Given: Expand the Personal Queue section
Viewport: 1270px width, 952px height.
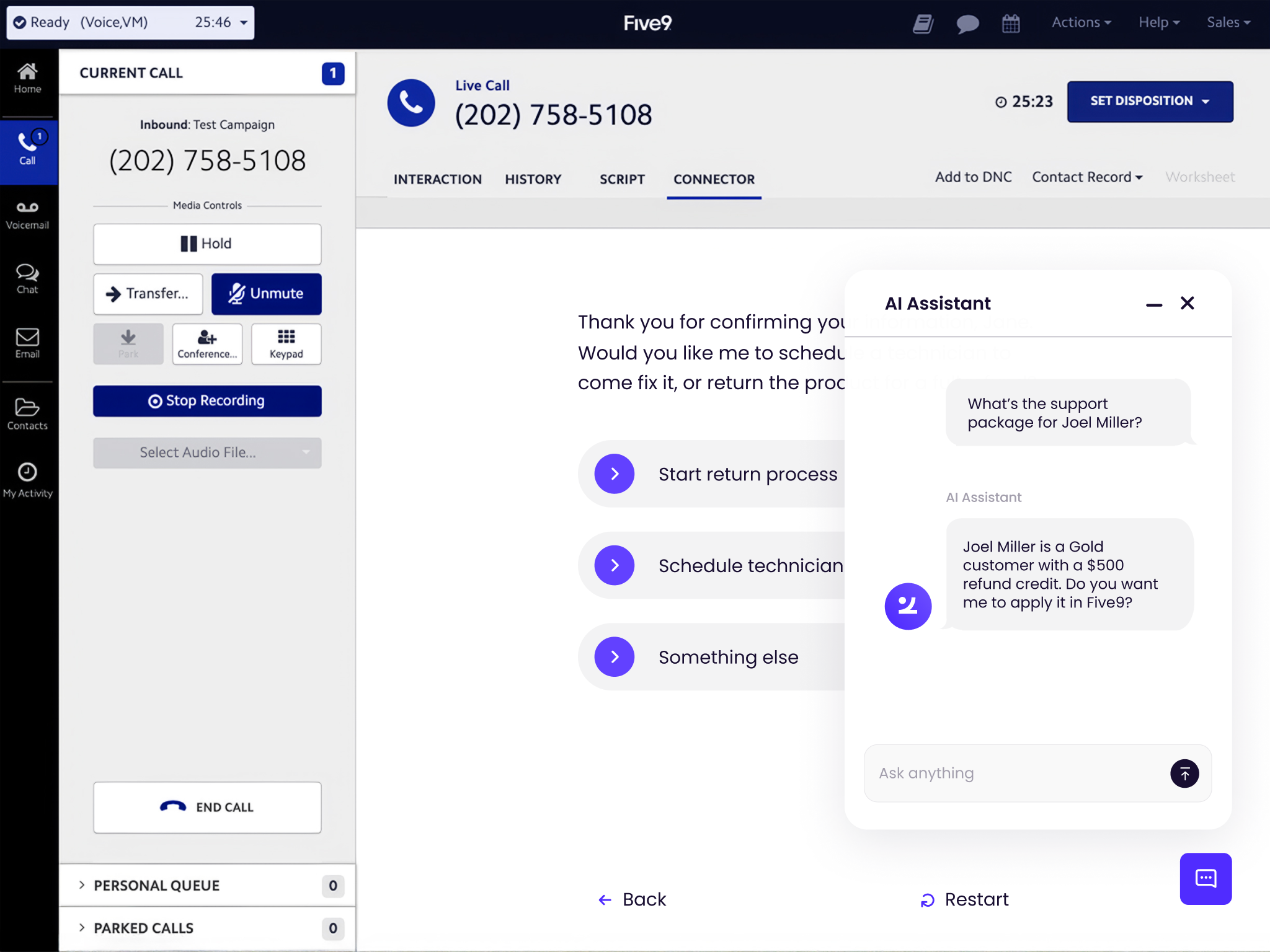Looking at the screenshot, I should click(x=157, y=885).
